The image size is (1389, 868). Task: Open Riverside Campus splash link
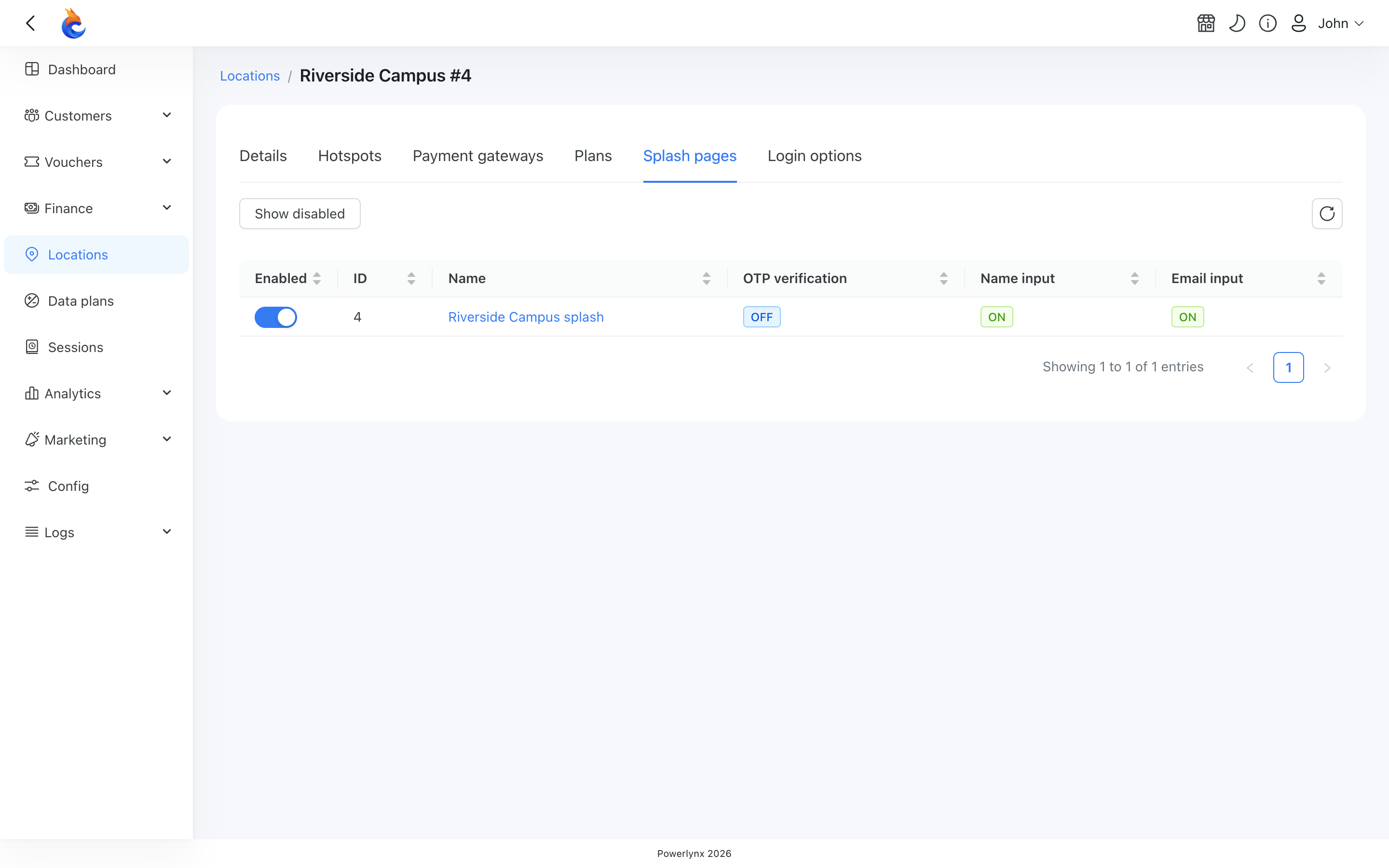(x=526, y=317)
